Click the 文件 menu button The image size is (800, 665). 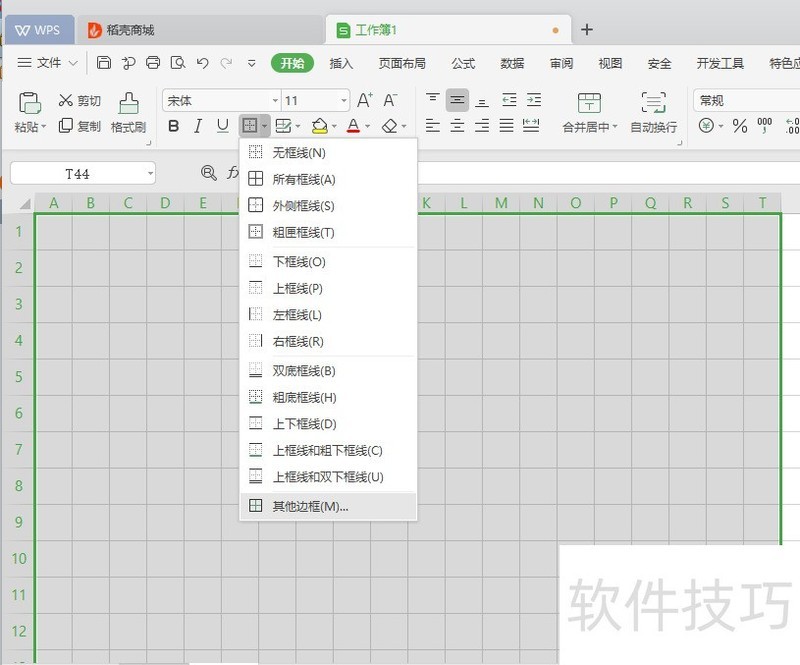coord(48,63)
